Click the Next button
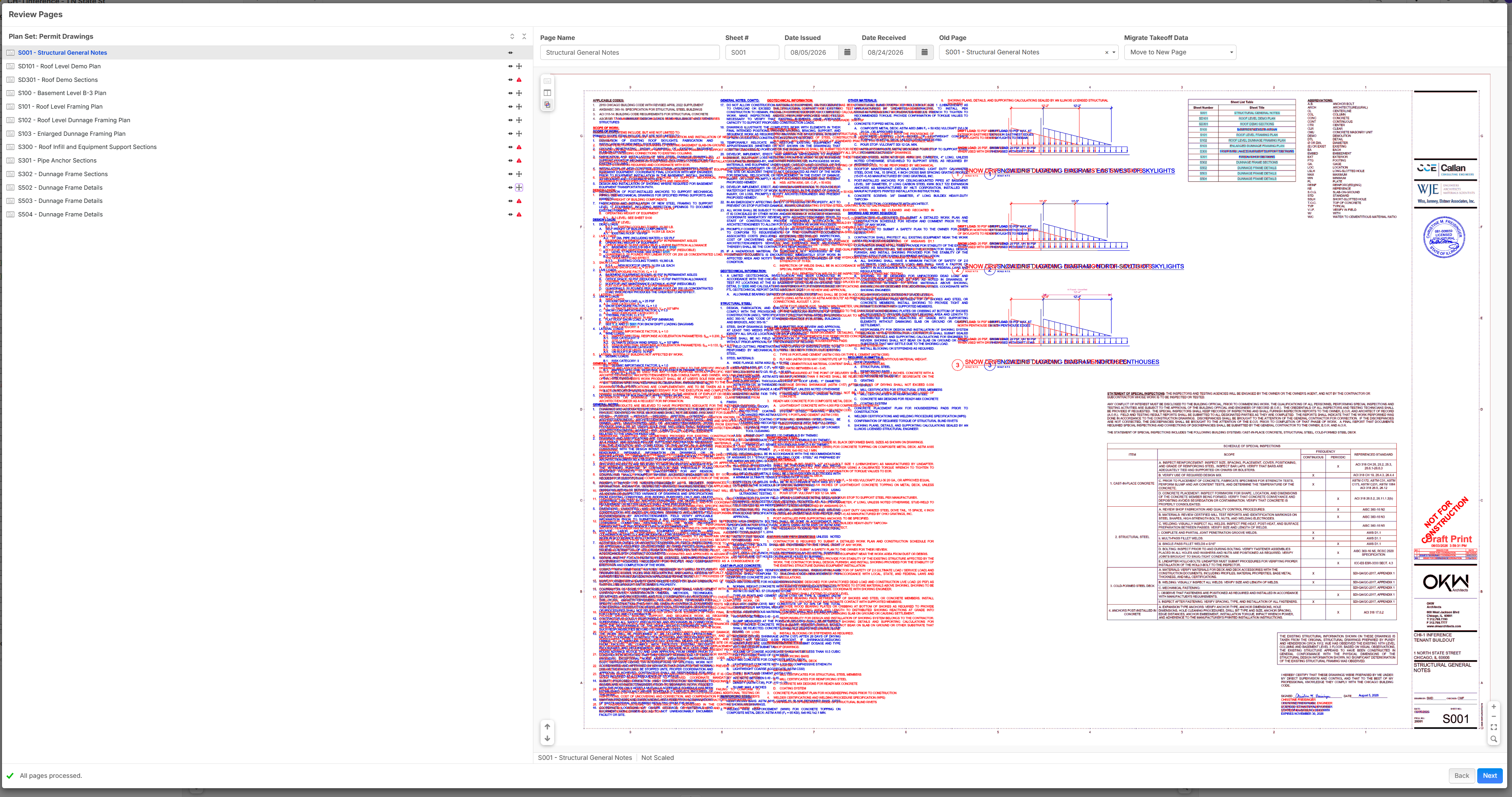The height and width of the screenshot is (797, 1512). tap(1490, 775)
